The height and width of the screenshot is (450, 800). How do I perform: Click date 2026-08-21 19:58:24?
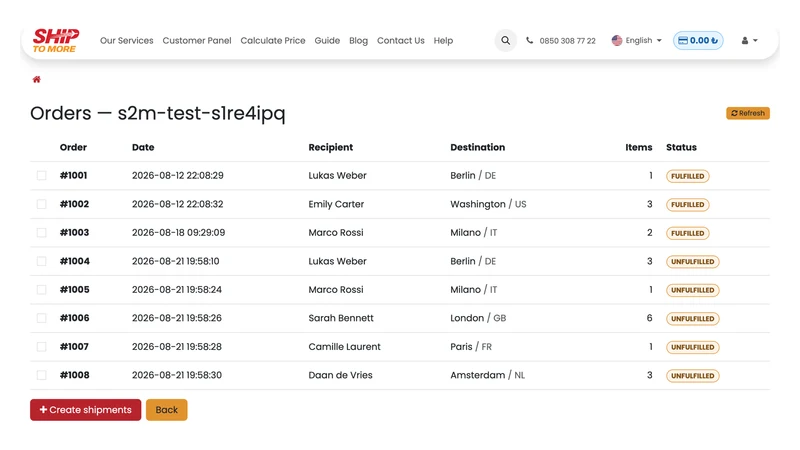(x=177, y=290)
